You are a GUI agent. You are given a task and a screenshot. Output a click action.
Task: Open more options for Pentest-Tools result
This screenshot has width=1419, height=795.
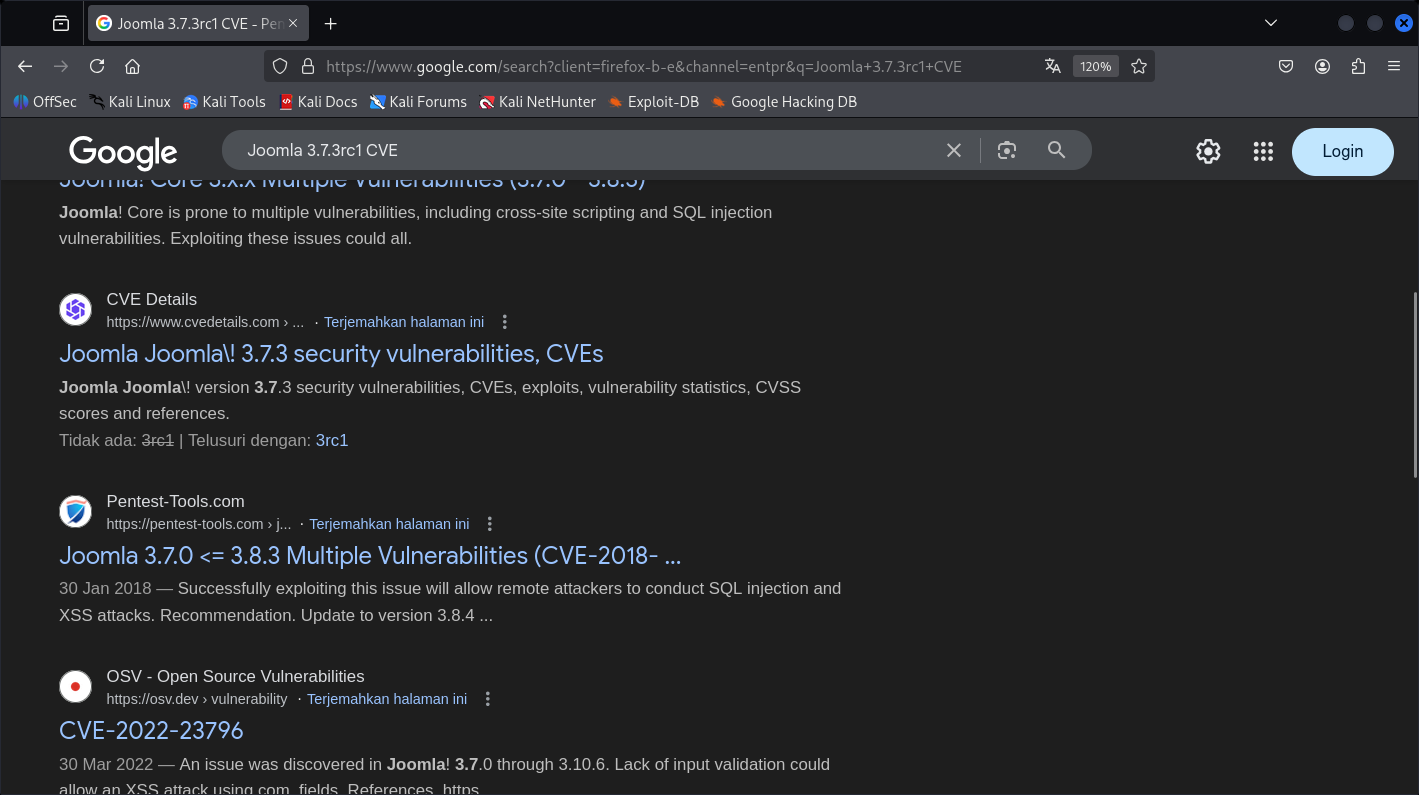[x=489, y=524]
